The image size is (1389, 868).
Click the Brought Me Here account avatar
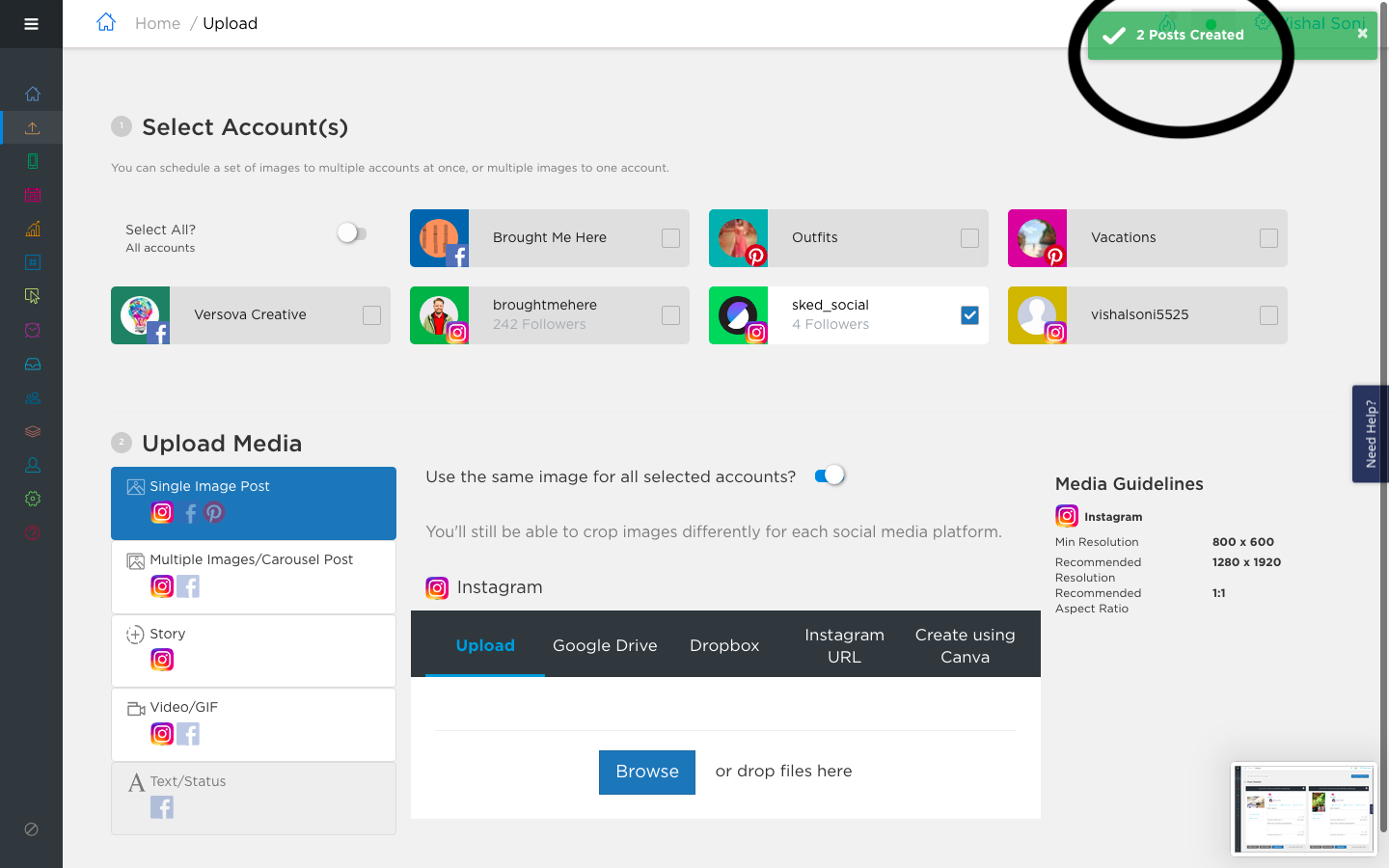click(x=439, y=238)
